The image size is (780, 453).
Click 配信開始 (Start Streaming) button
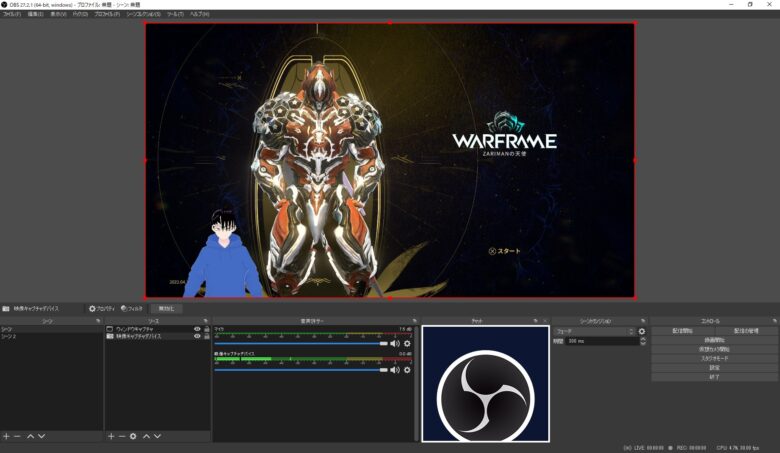point(683,331)
